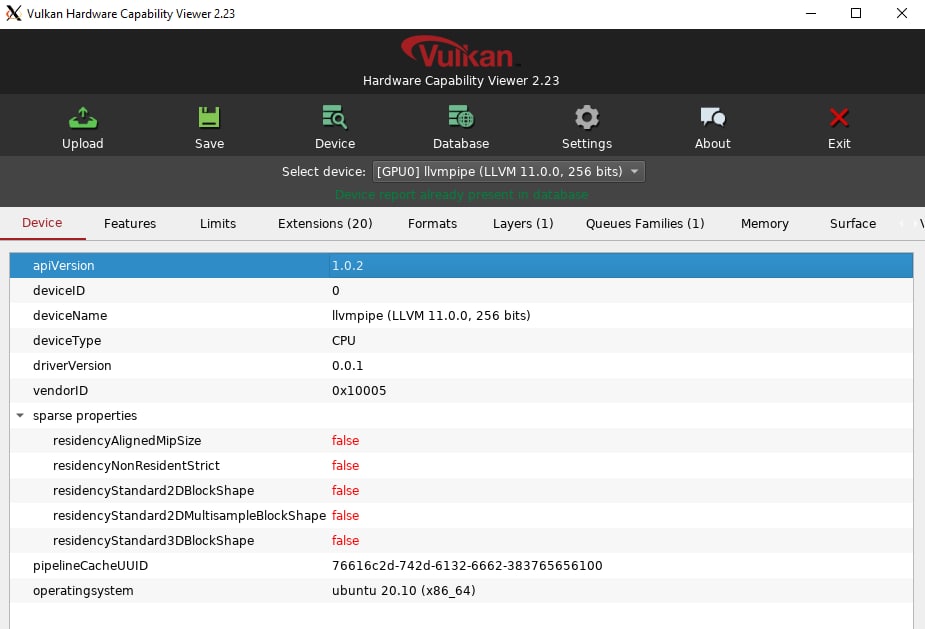Click the pipelineCacheUUID value 76616c2d-742d-6132-6662-383765656100
The height and width of the screenshot is (629, 925).
point(467,566)
